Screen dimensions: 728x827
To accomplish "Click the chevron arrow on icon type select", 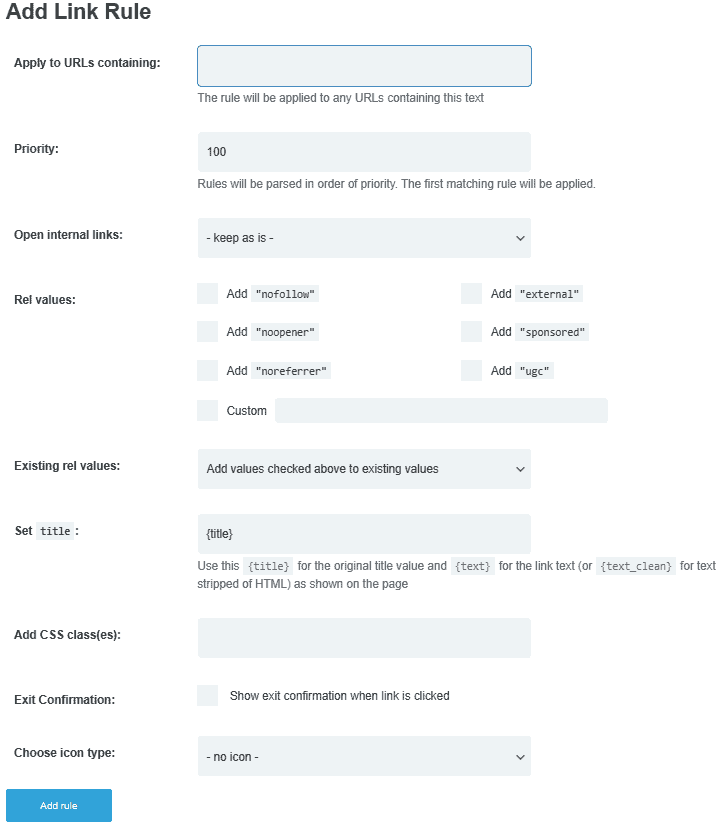I will point(520,757).
